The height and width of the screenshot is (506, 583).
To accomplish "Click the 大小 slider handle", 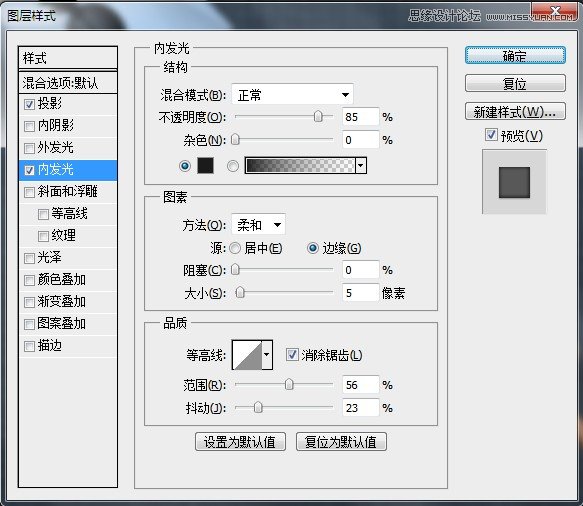I will (x=240, y=292).
